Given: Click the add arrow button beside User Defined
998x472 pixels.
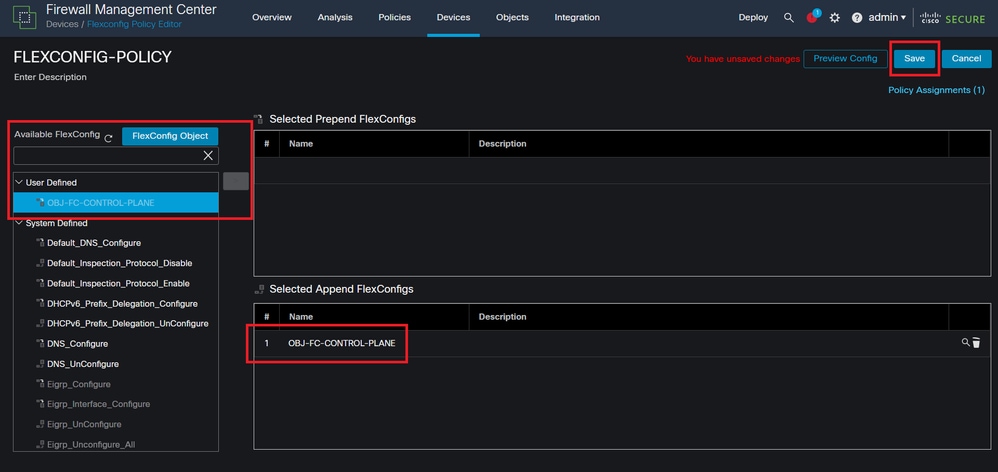Looking at the screenshot, I should click(235, 181).
